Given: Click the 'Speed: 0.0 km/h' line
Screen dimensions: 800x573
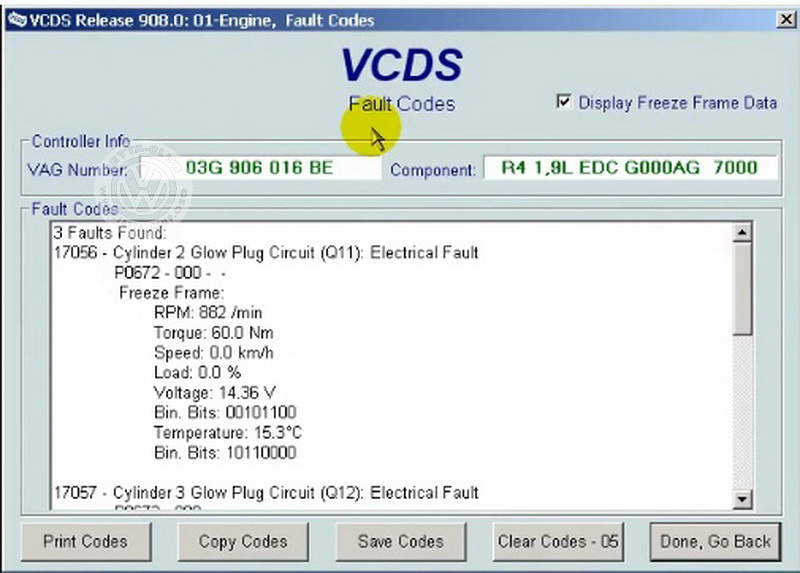Looking at the screenshot, I should 213,353.
